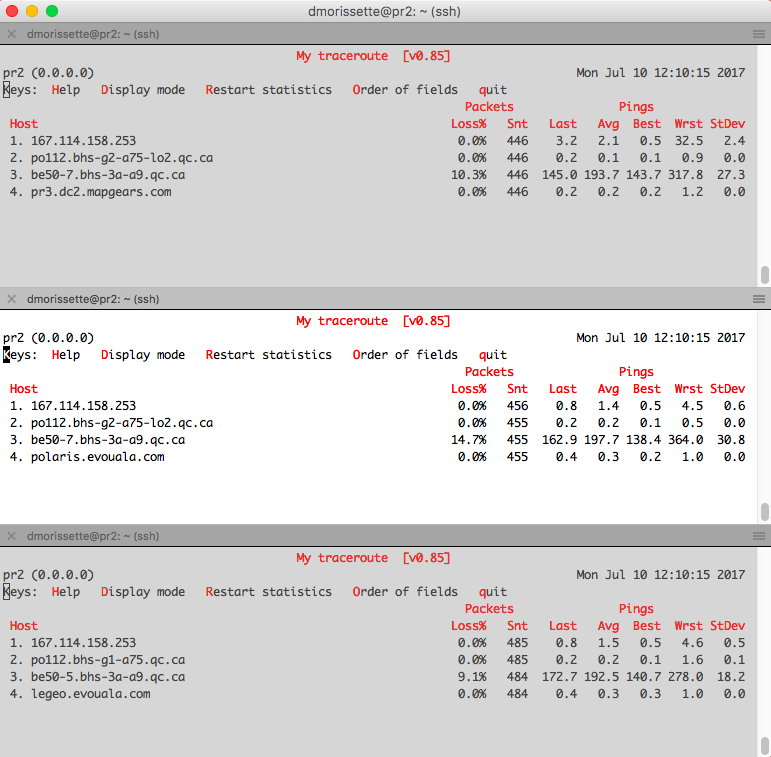Click host legeo.evouala.com
Viewport: 771px width, 757px height.
(x=91, y=694)
